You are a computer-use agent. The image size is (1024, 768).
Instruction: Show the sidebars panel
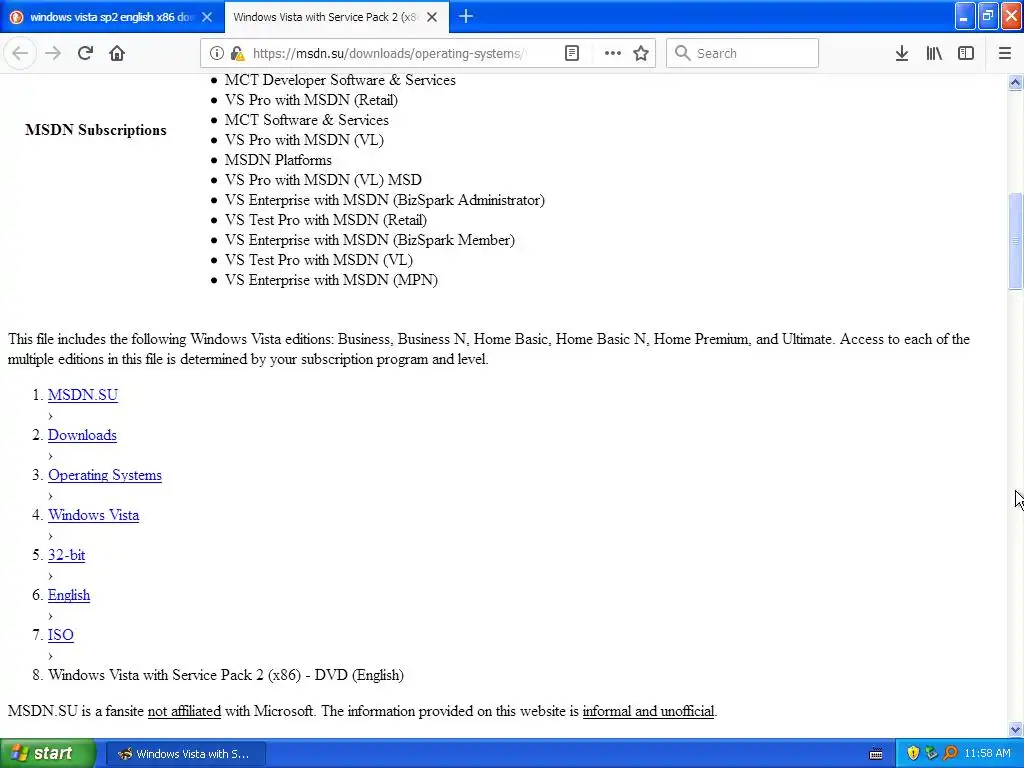(966, 53)
